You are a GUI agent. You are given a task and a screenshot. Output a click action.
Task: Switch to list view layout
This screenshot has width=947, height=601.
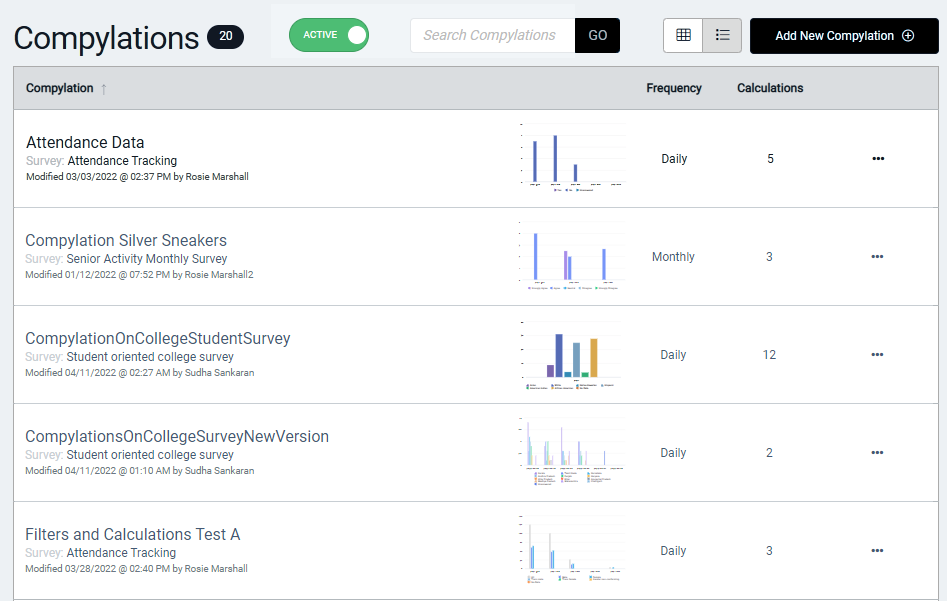722,35
